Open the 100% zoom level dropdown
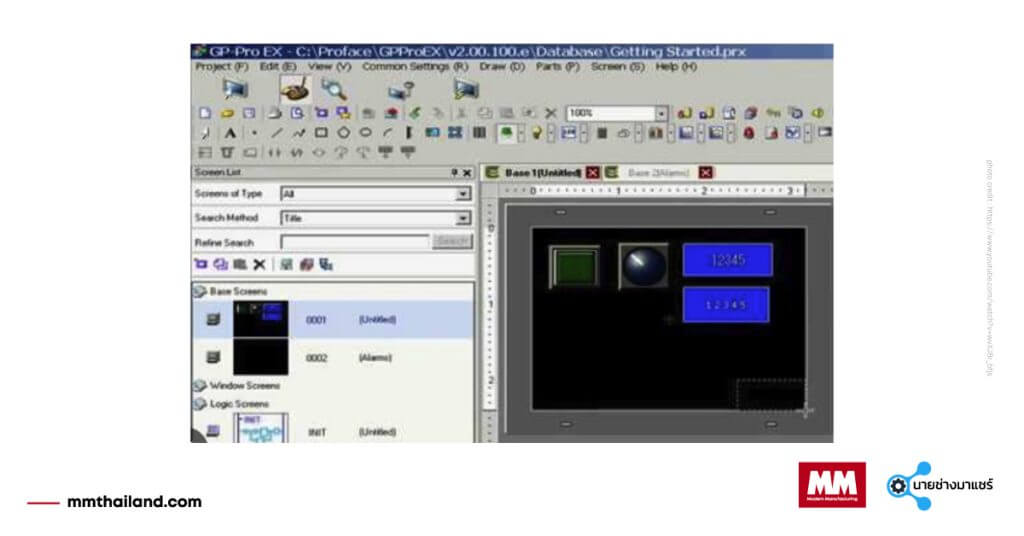The width and height of the screenshot is (1024, 536). 661,113
